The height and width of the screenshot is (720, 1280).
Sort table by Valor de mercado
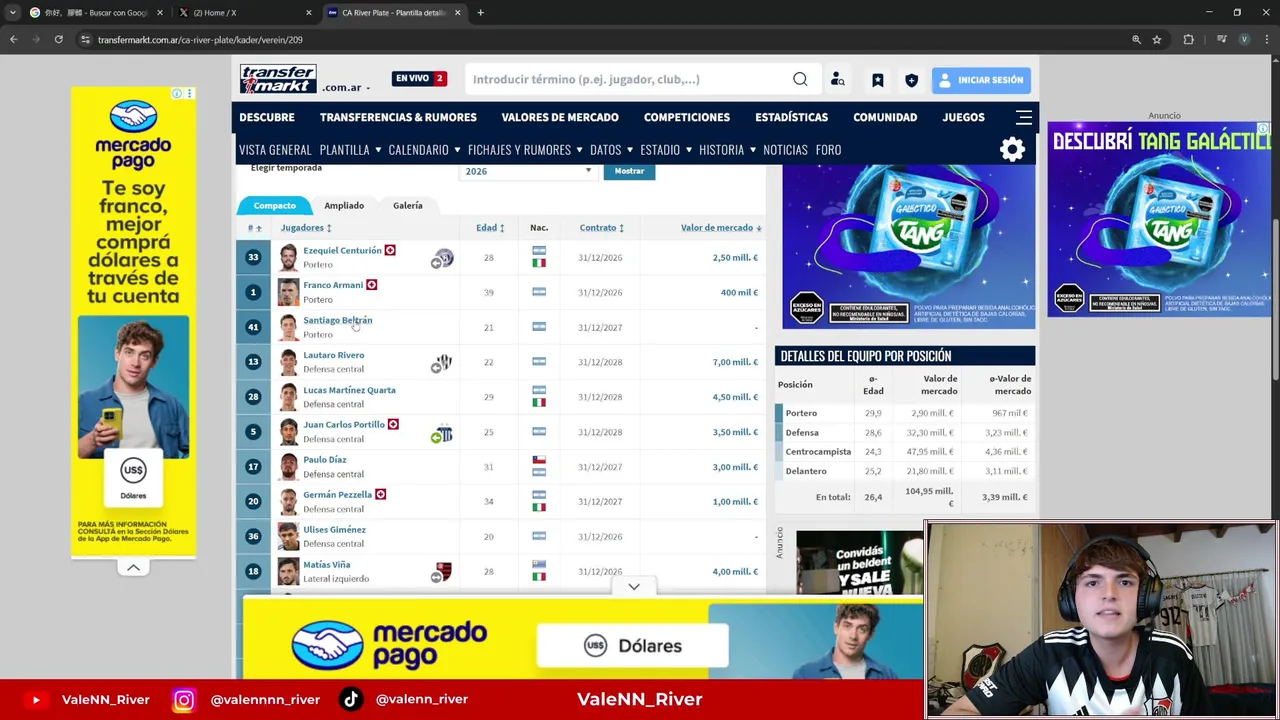tap(721, 228)
